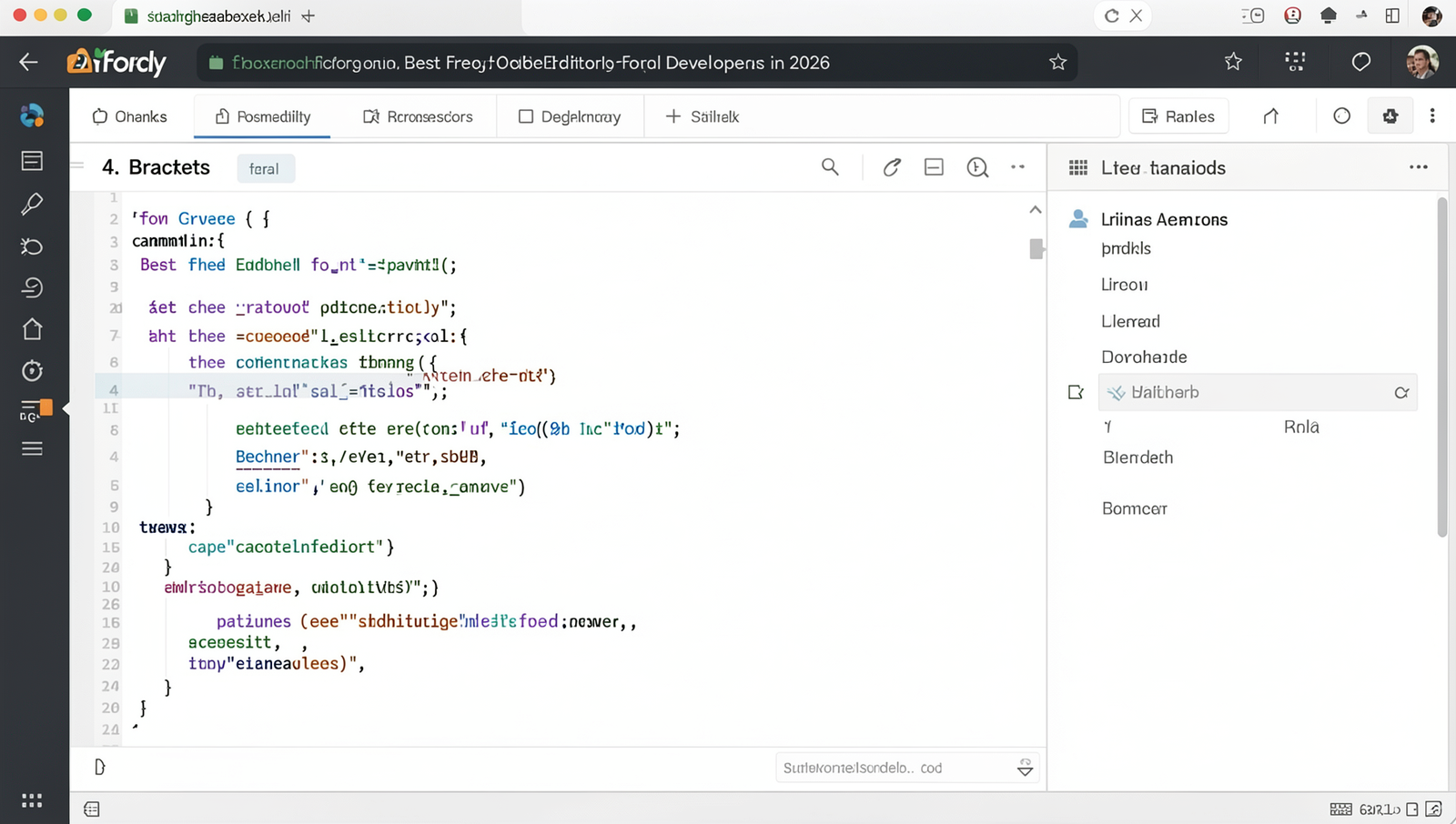Open the Degelmcray tab
The height and width of the screenshot is (824, 1456).
pyautogui.click(x=570, y=116)
